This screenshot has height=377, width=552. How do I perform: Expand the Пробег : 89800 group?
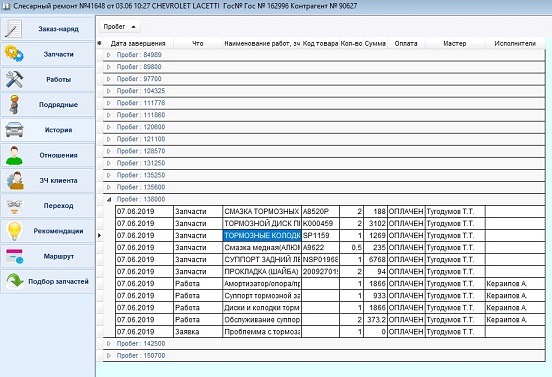109,67
